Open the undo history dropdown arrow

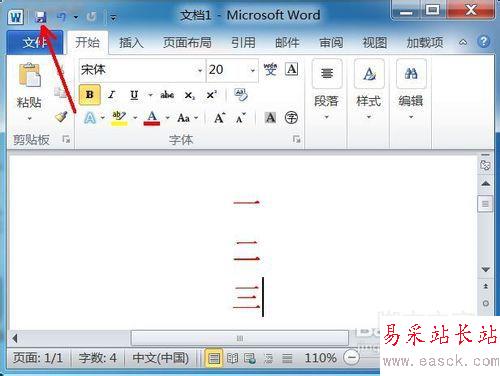point(76,17)
